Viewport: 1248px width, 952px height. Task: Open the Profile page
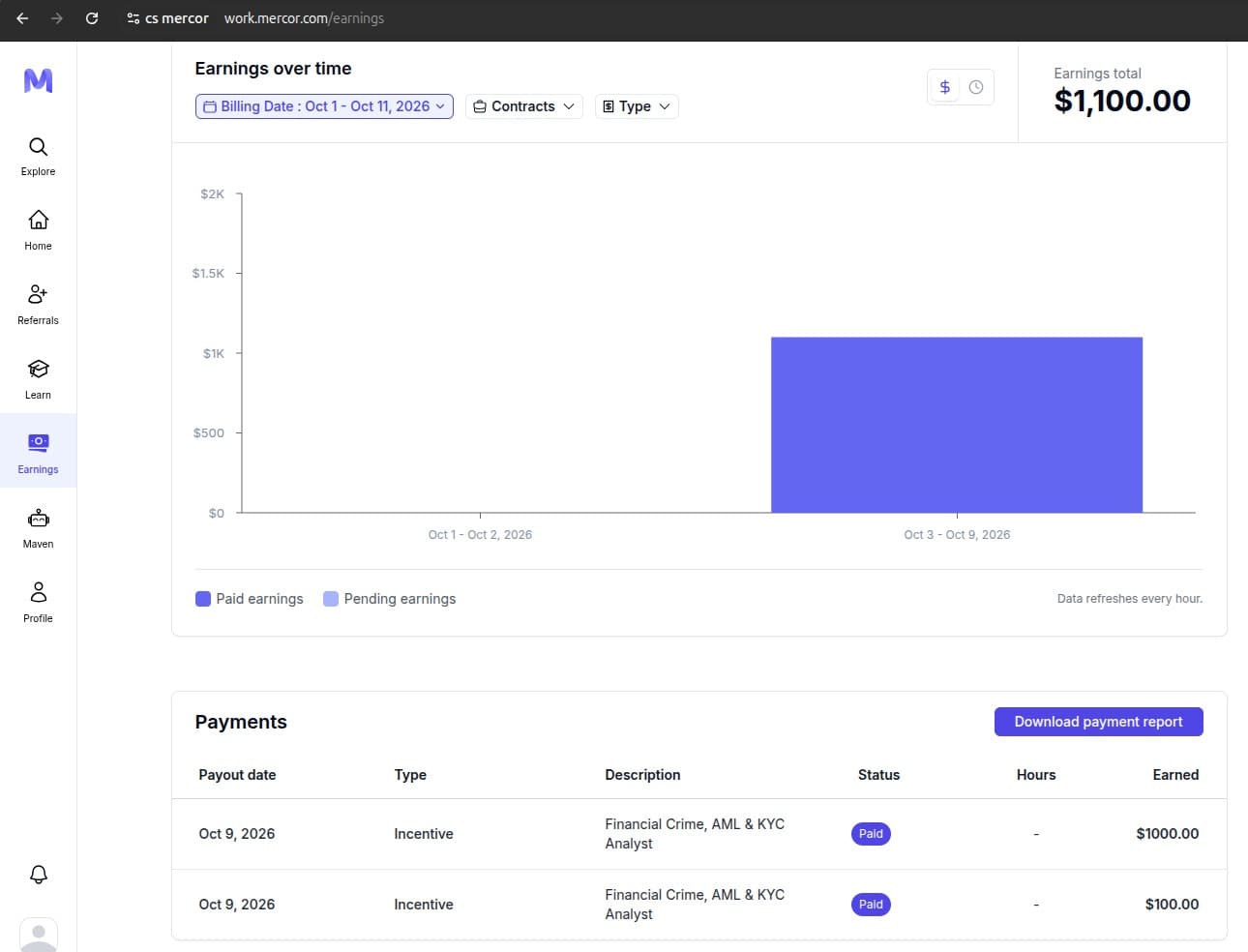(x=38, y=603)
